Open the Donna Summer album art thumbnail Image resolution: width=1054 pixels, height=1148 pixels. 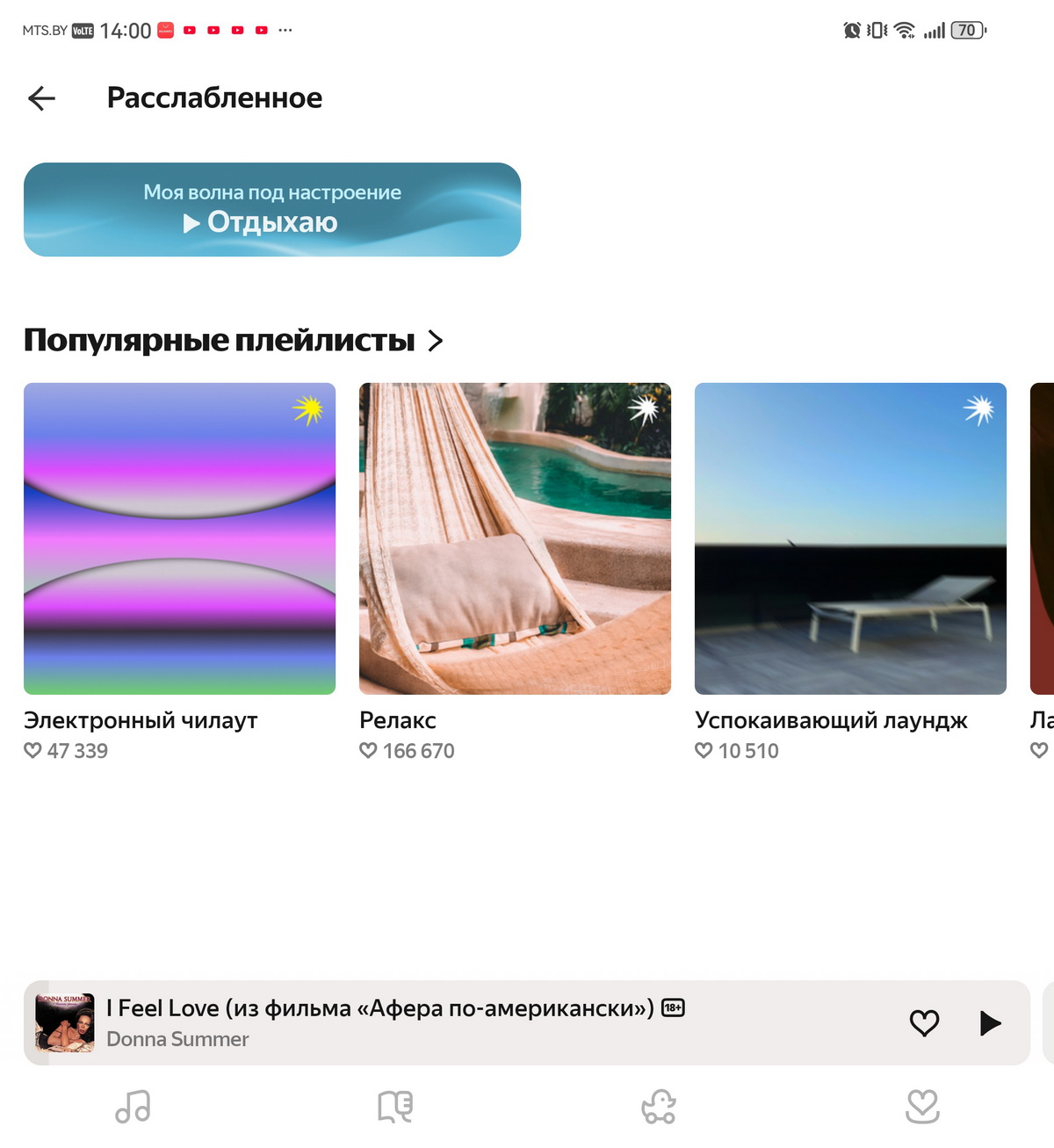(64, 1023)
